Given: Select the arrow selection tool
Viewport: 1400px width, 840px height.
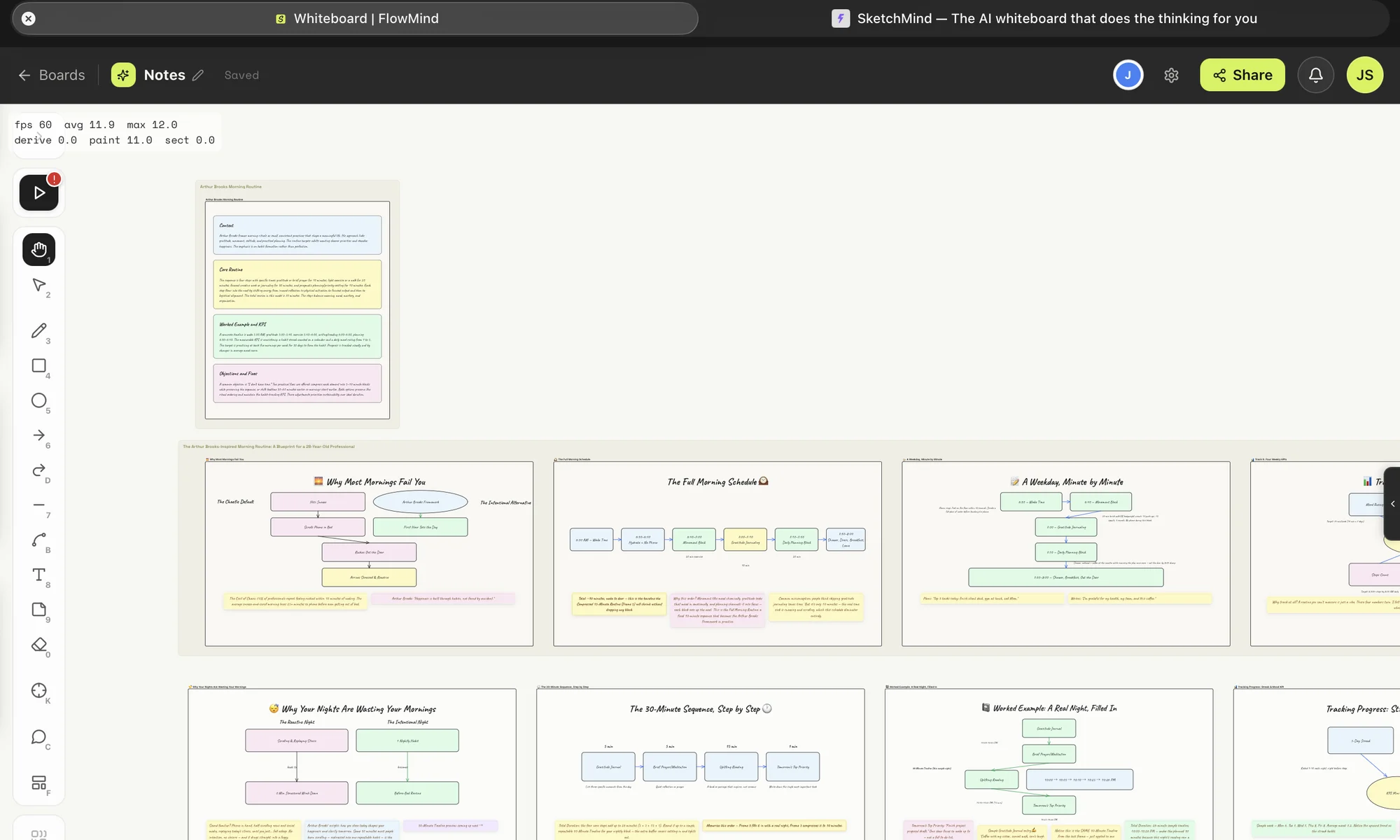Looking at the screenshot, I should point(38,286).
